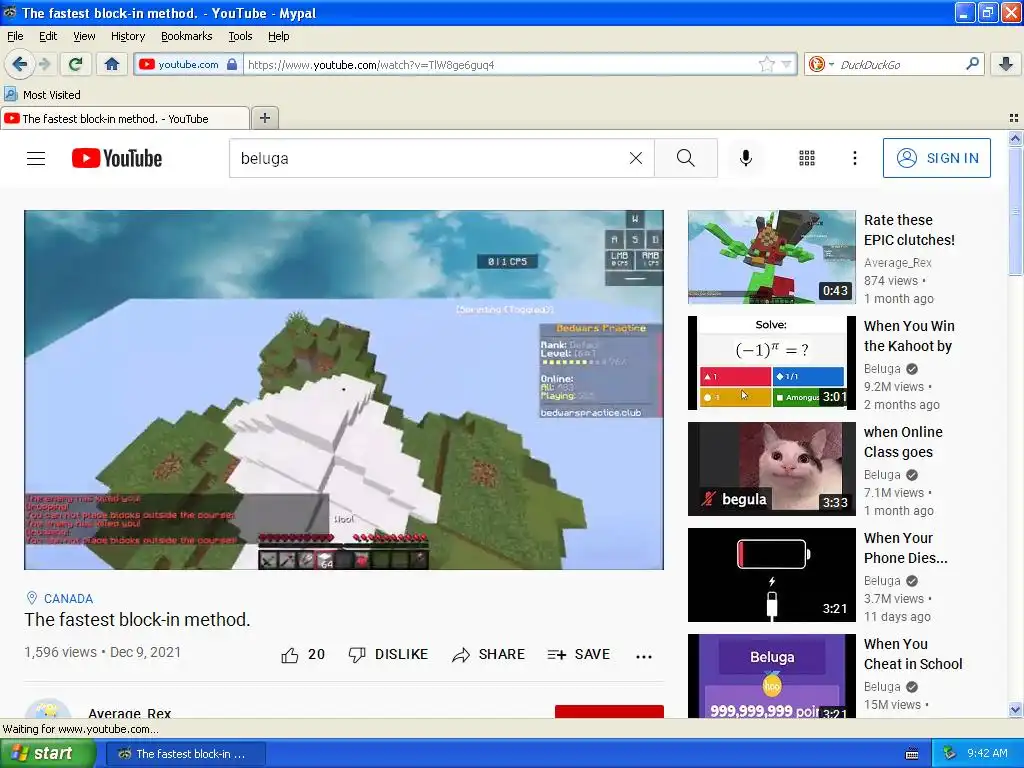
Task: Click the page scrollbar down arrow
Action: click(x=1015, y=709)
